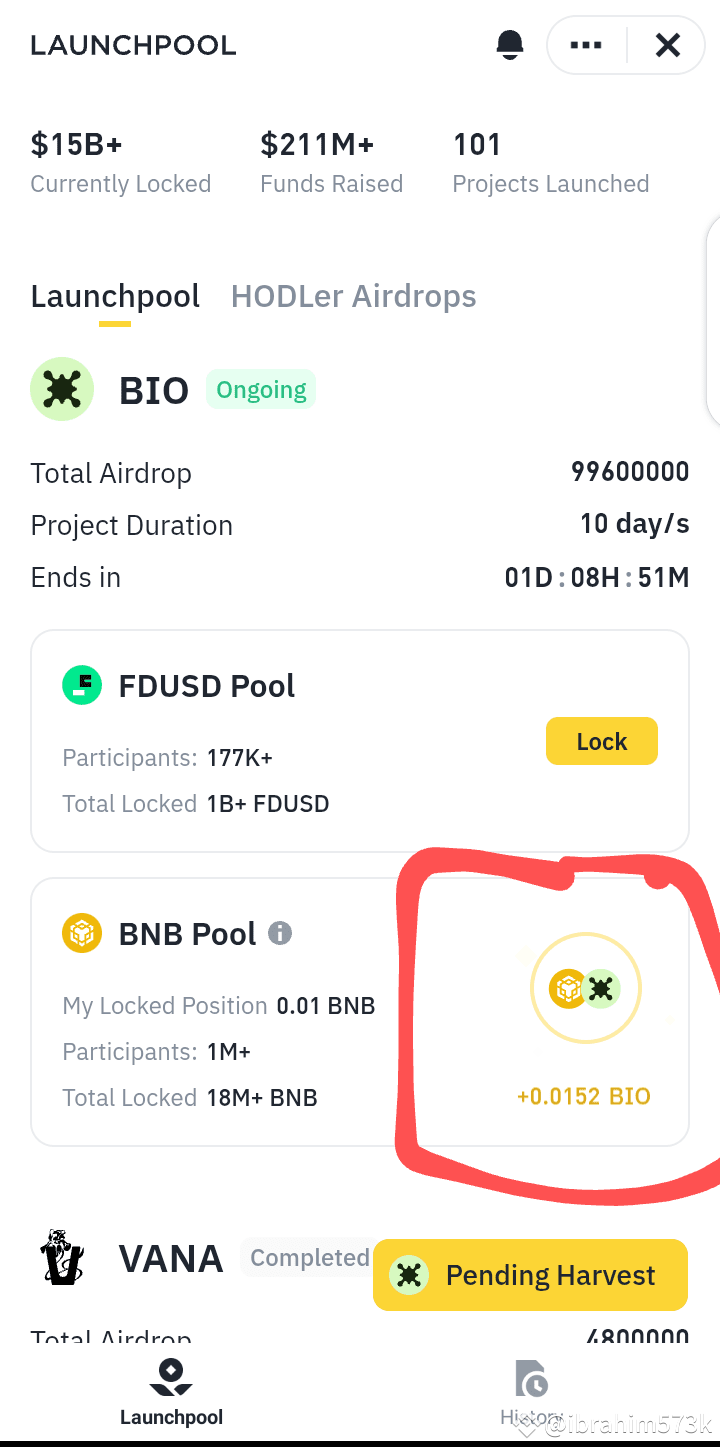Tap the FDUSD Pool coin icon

click(x=82, y=686)
